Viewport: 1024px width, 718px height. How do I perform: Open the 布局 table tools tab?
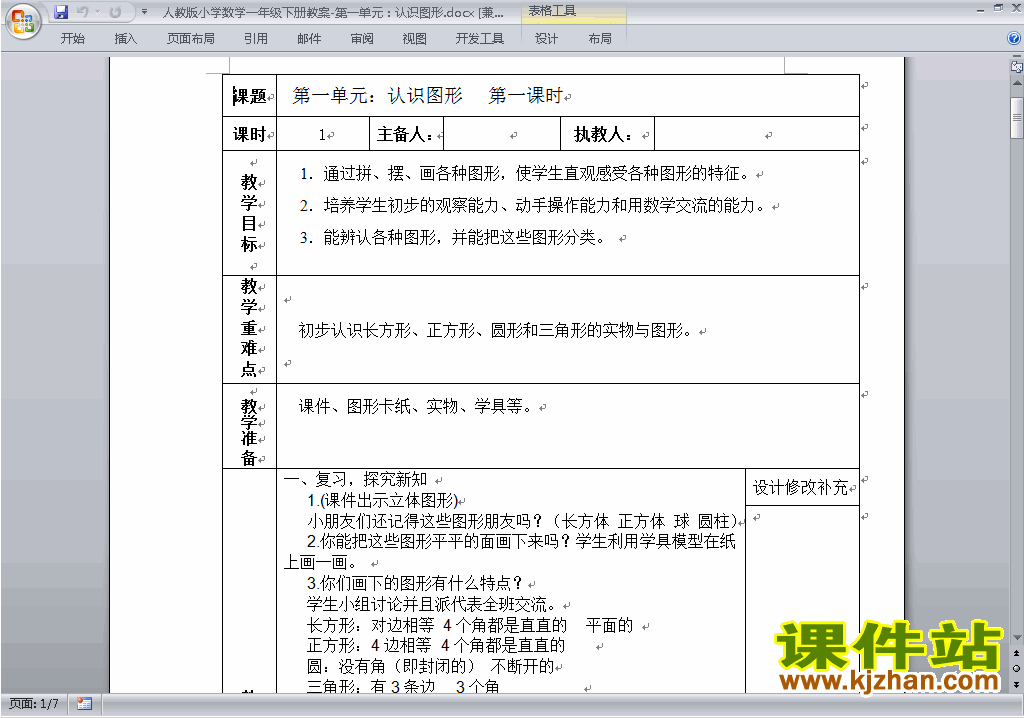pyautogui.click(x=600, y=39)
